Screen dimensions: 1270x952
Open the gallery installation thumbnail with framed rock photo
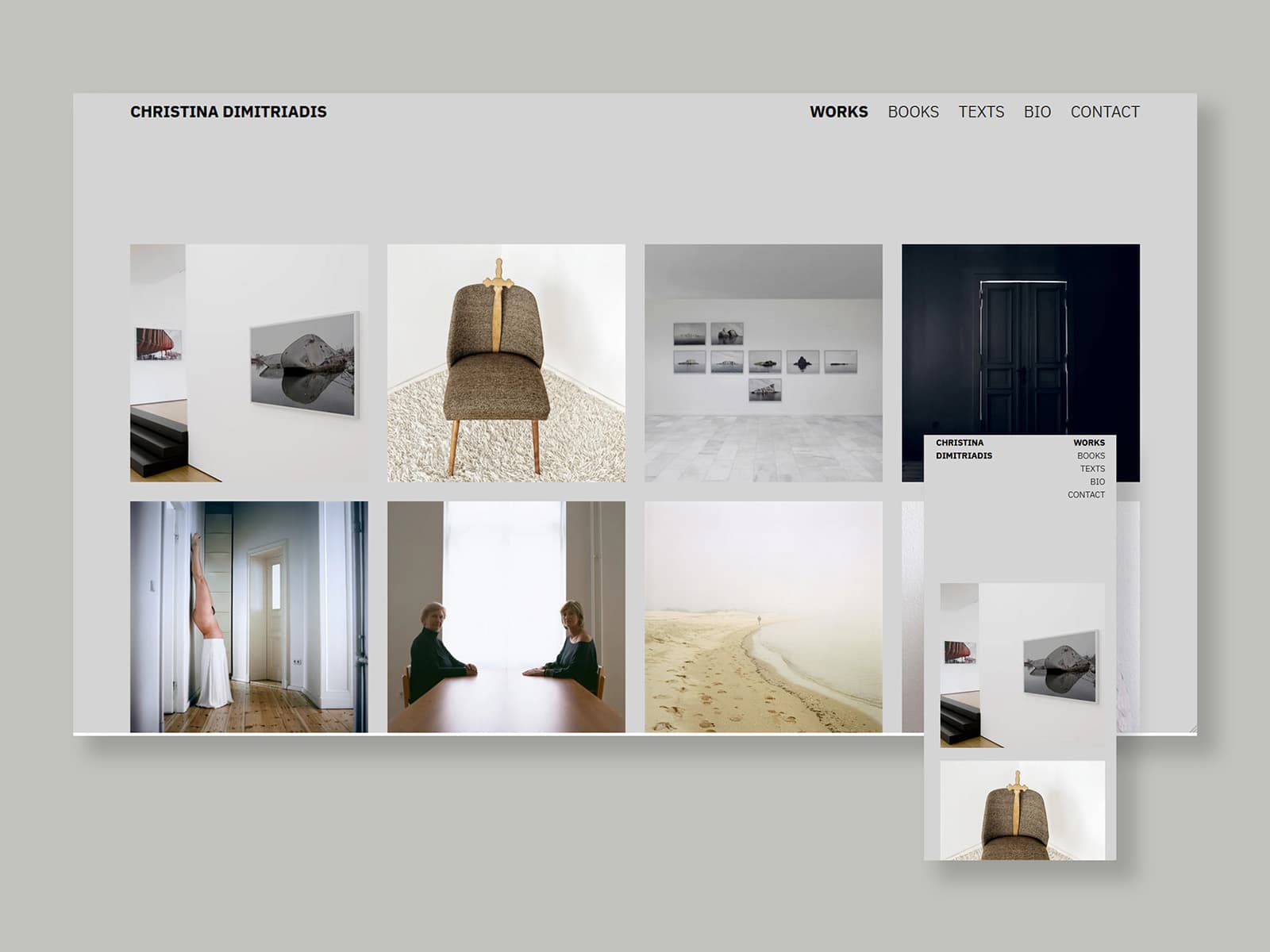point(248,361)
